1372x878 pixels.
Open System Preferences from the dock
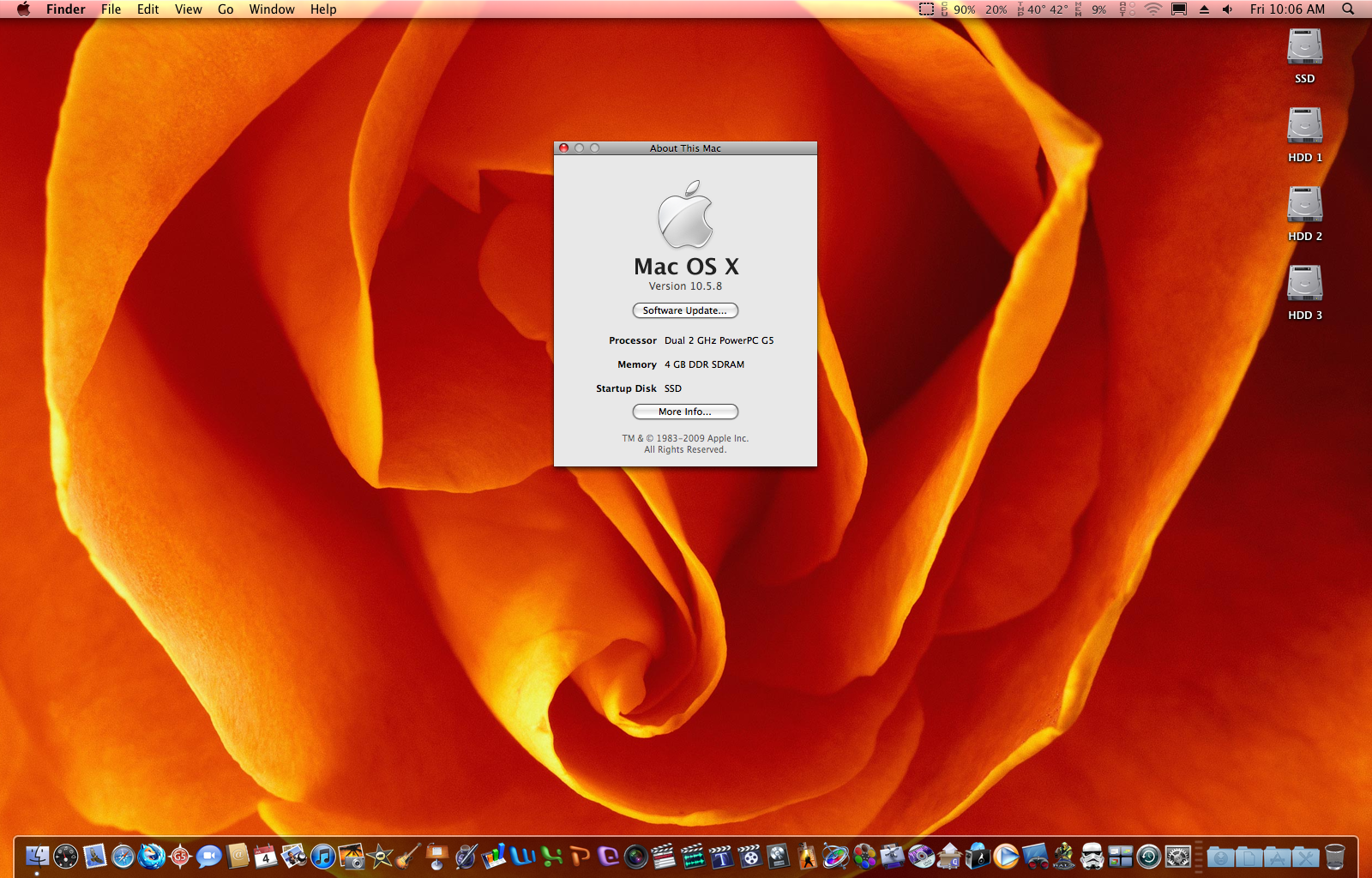[1177, 856]
